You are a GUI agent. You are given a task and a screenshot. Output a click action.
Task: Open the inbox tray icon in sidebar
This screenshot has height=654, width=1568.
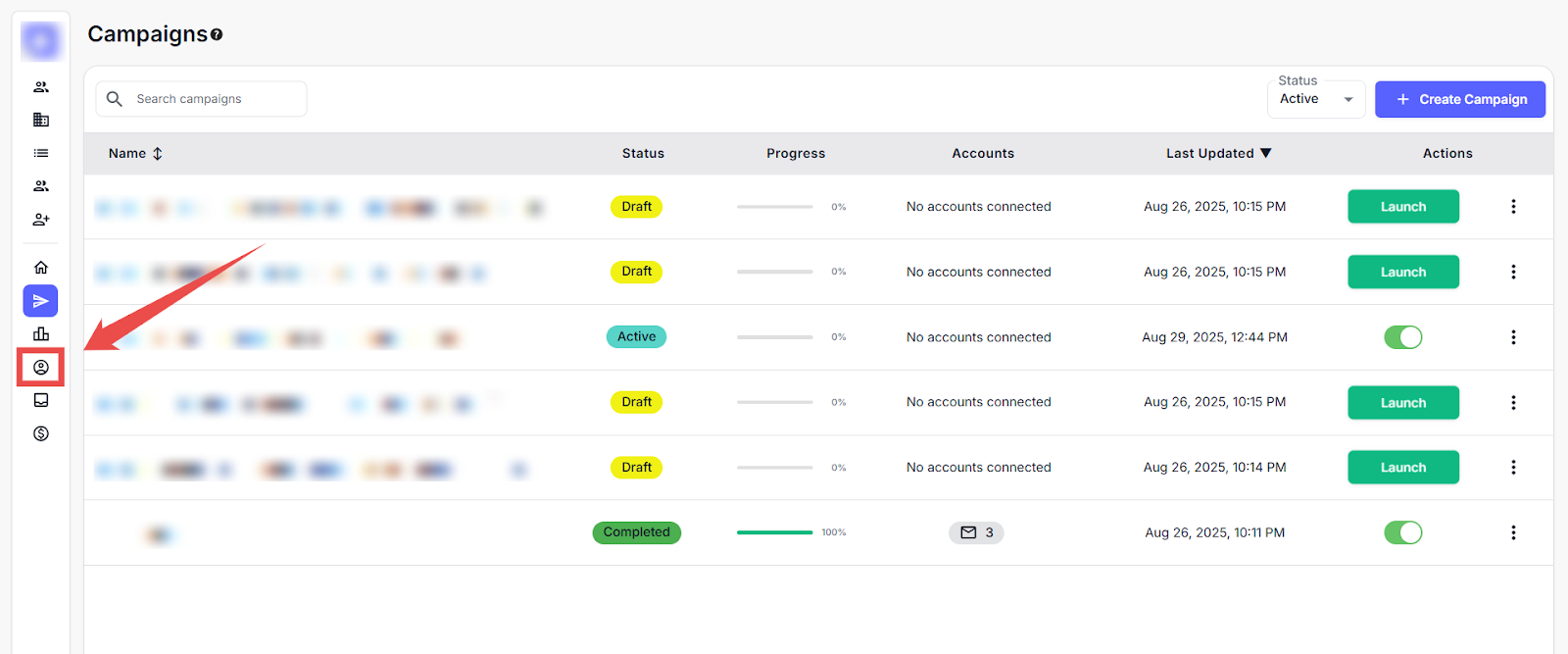[x=40, y=400]
